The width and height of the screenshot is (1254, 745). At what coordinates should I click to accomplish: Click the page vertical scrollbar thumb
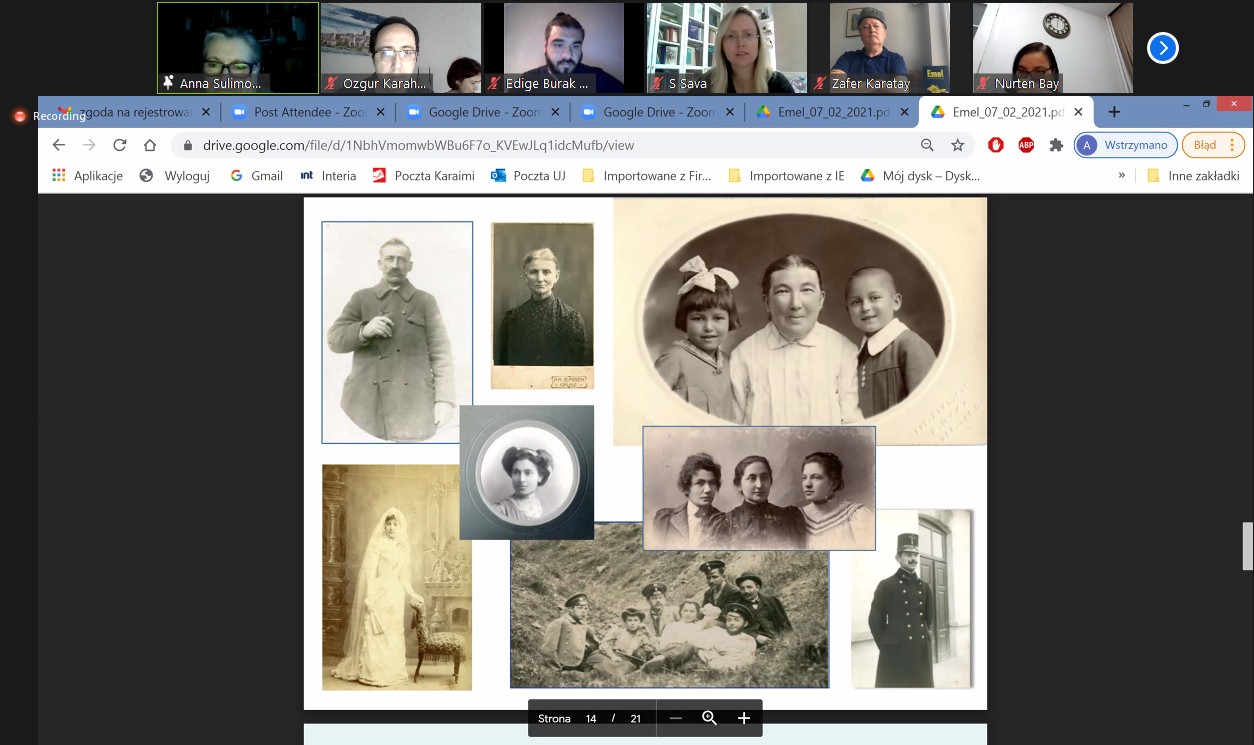pos(1247,545)
